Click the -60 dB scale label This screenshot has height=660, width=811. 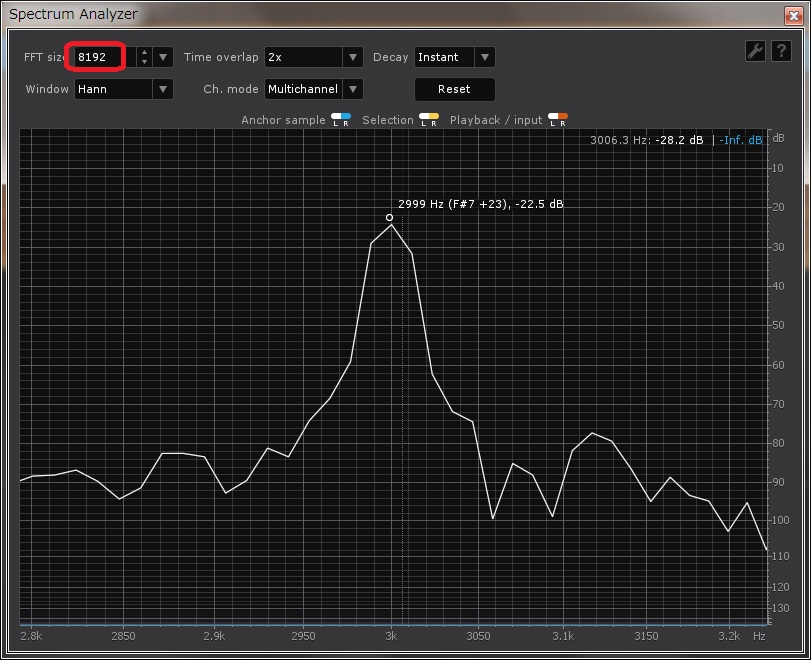pyautogui.click(x=776, y=365)
